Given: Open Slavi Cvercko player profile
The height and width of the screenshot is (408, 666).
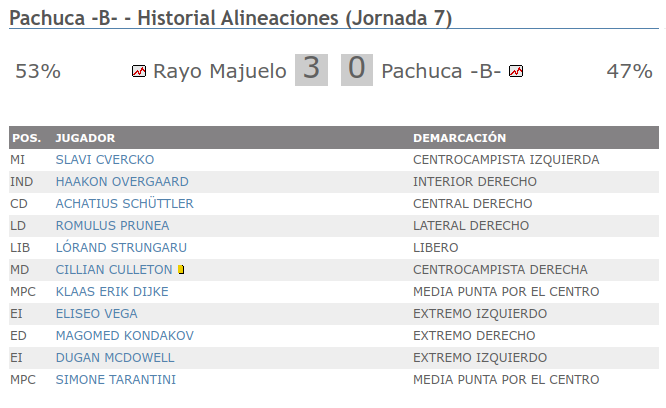Looking at the screenshot, I should point(105,160).
